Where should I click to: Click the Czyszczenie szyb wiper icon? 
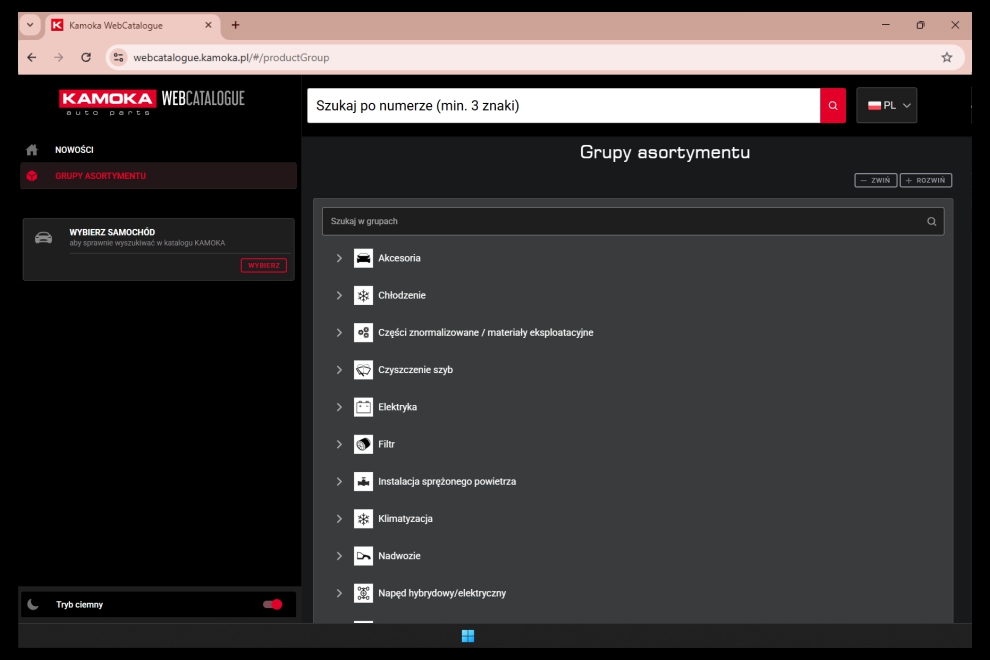coord(363,370)
